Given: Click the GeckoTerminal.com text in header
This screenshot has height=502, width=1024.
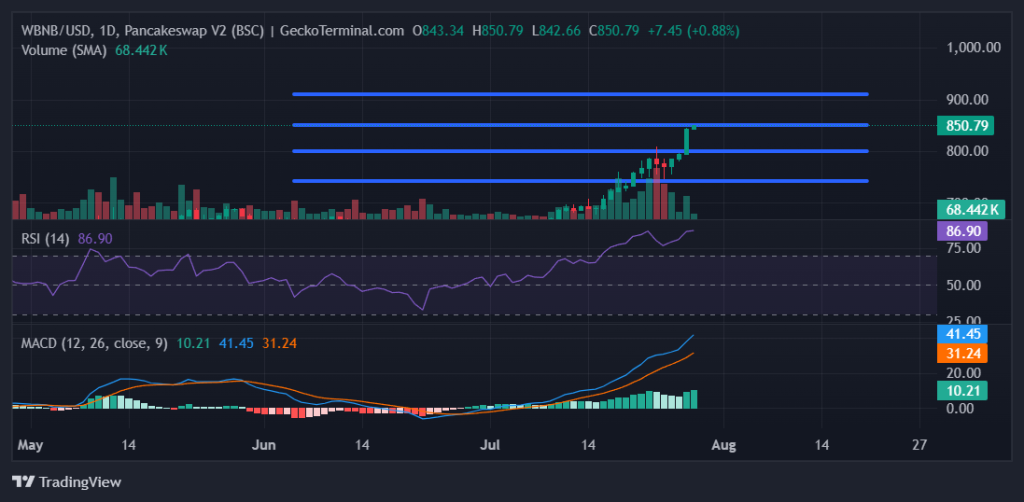Looking at the screenshot, I should pyautogui.click(x=340, y=31).
